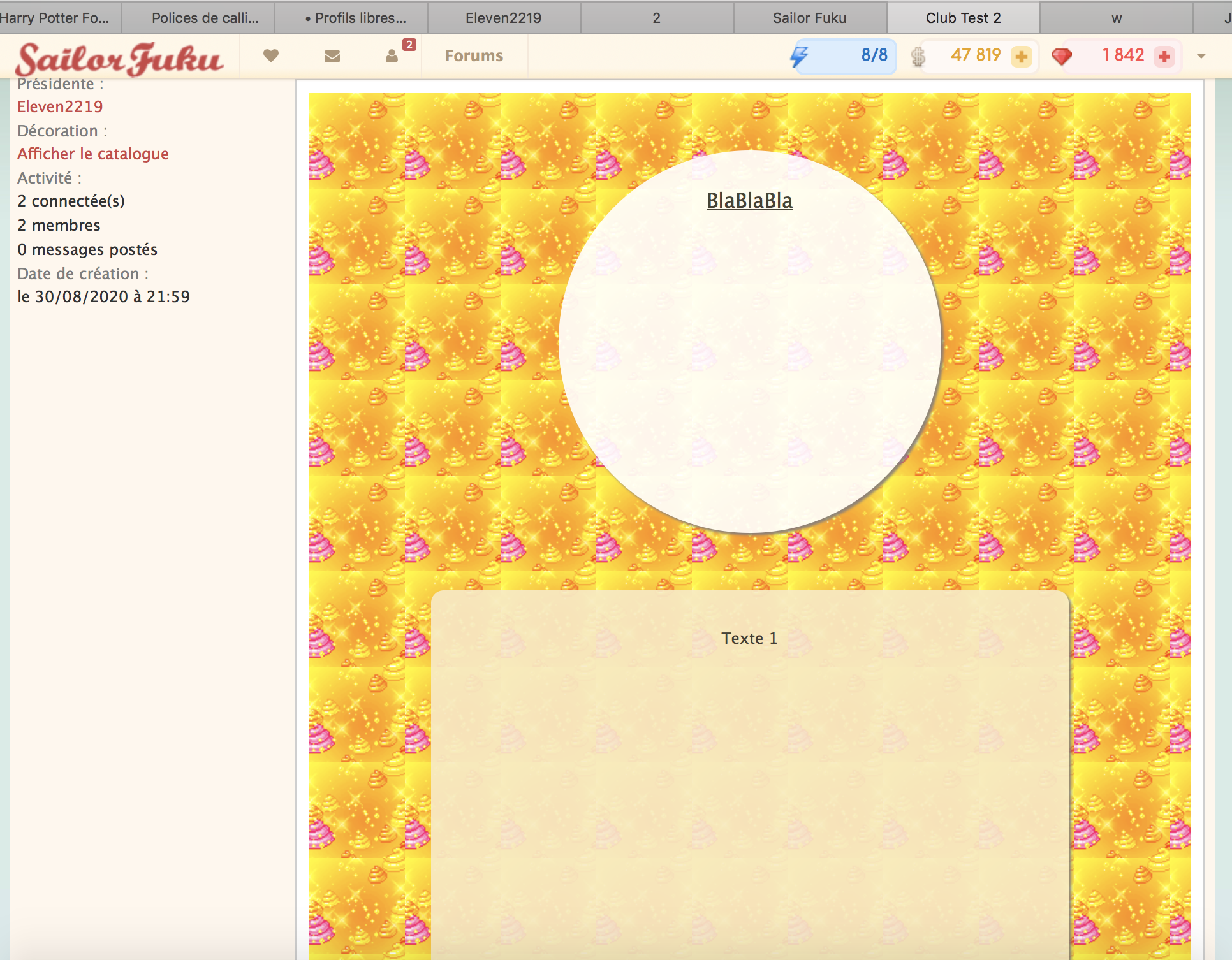Switch to the Eleven2219 browser tab
Viewport: 1232px width, 960px height.
[x=503, y=18]
